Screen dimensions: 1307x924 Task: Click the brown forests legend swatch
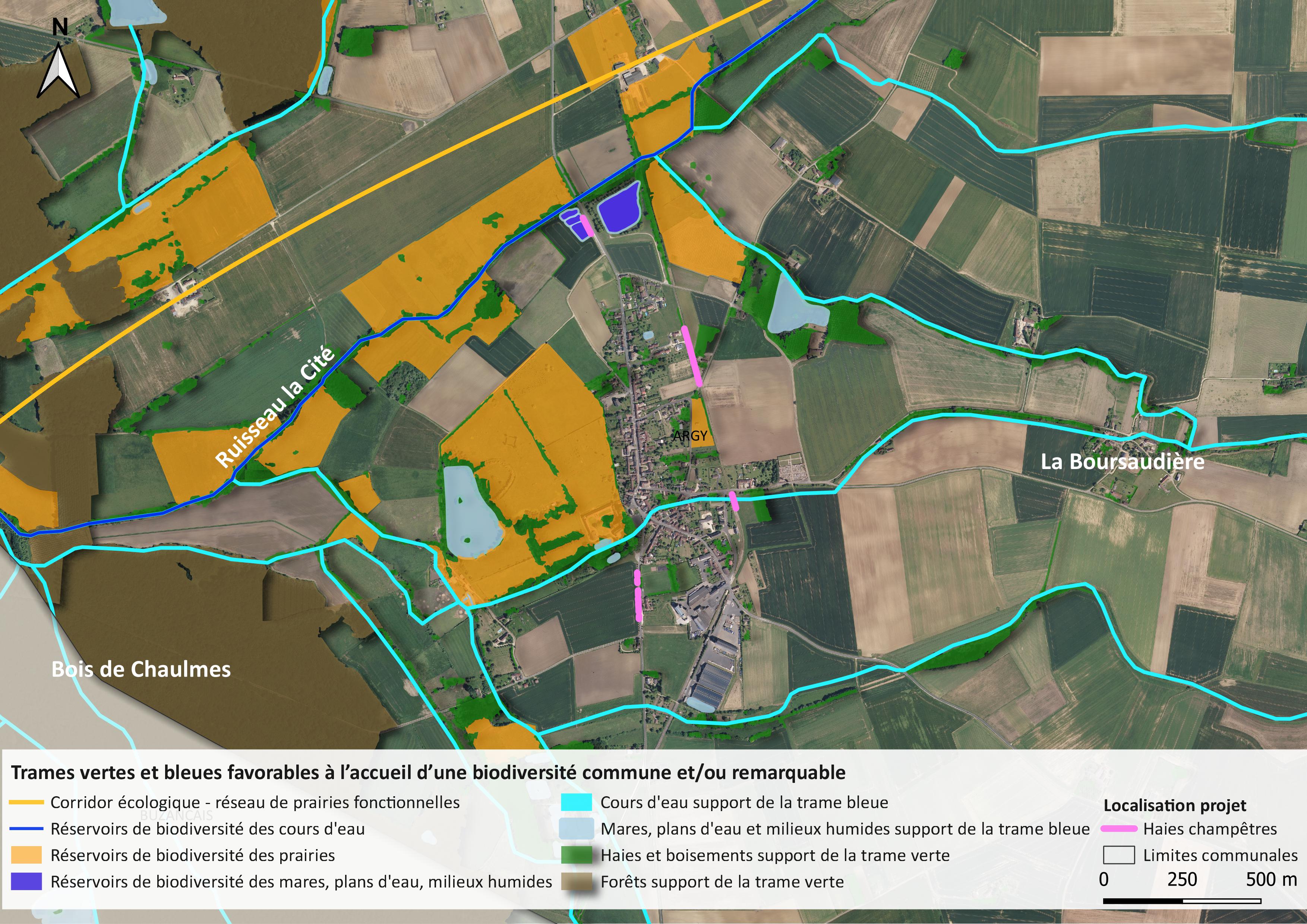tap(576, 881)
